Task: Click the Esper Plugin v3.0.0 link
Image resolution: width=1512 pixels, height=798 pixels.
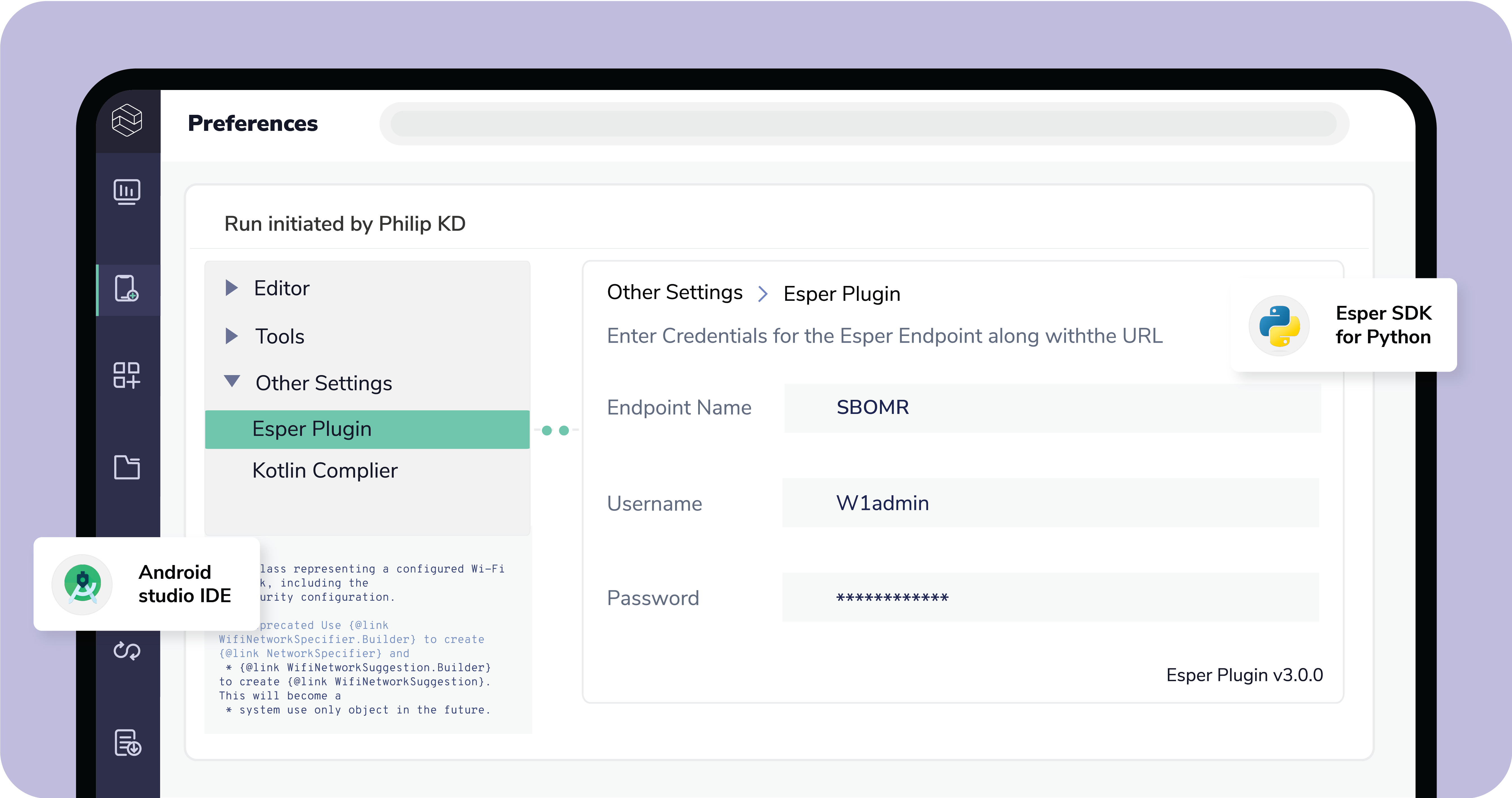Action: 1244,675
